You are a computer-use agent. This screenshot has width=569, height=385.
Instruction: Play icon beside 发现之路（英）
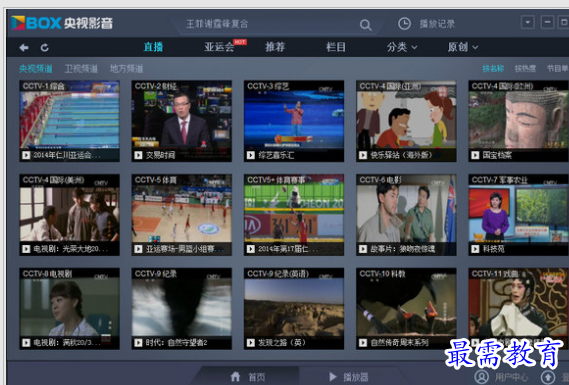pos(251,343)
